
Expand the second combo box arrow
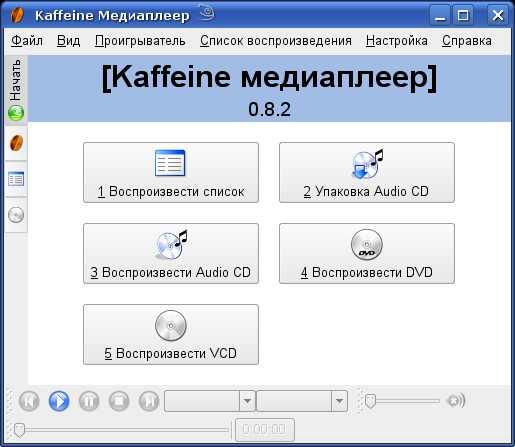coord(339,401)
